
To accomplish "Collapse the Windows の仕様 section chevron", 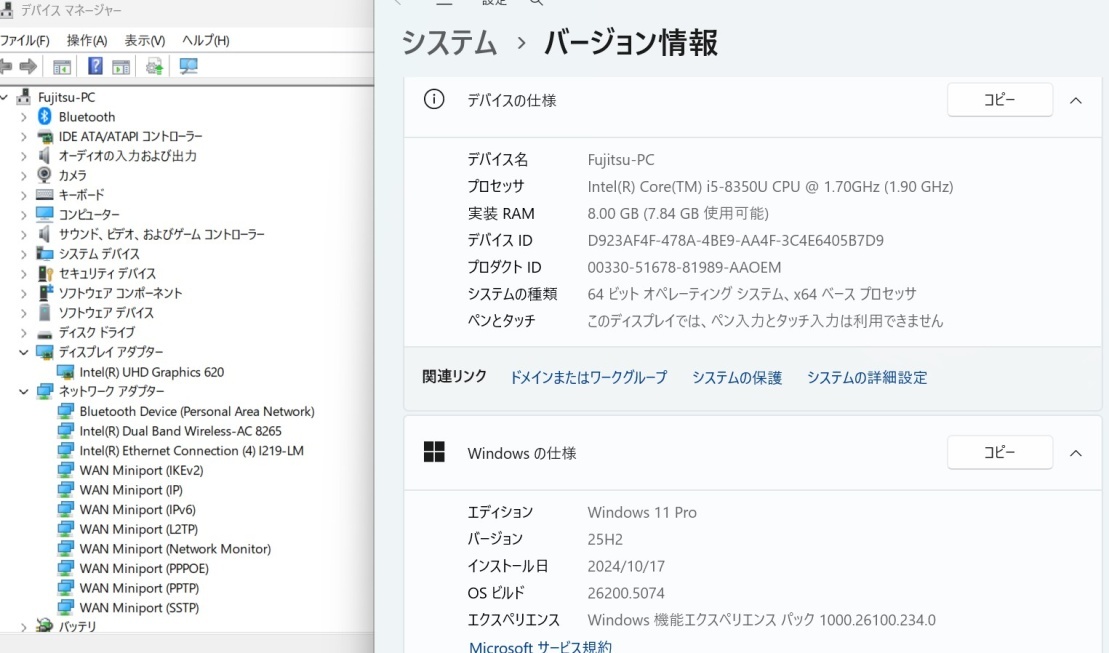I will (1076, 453).
